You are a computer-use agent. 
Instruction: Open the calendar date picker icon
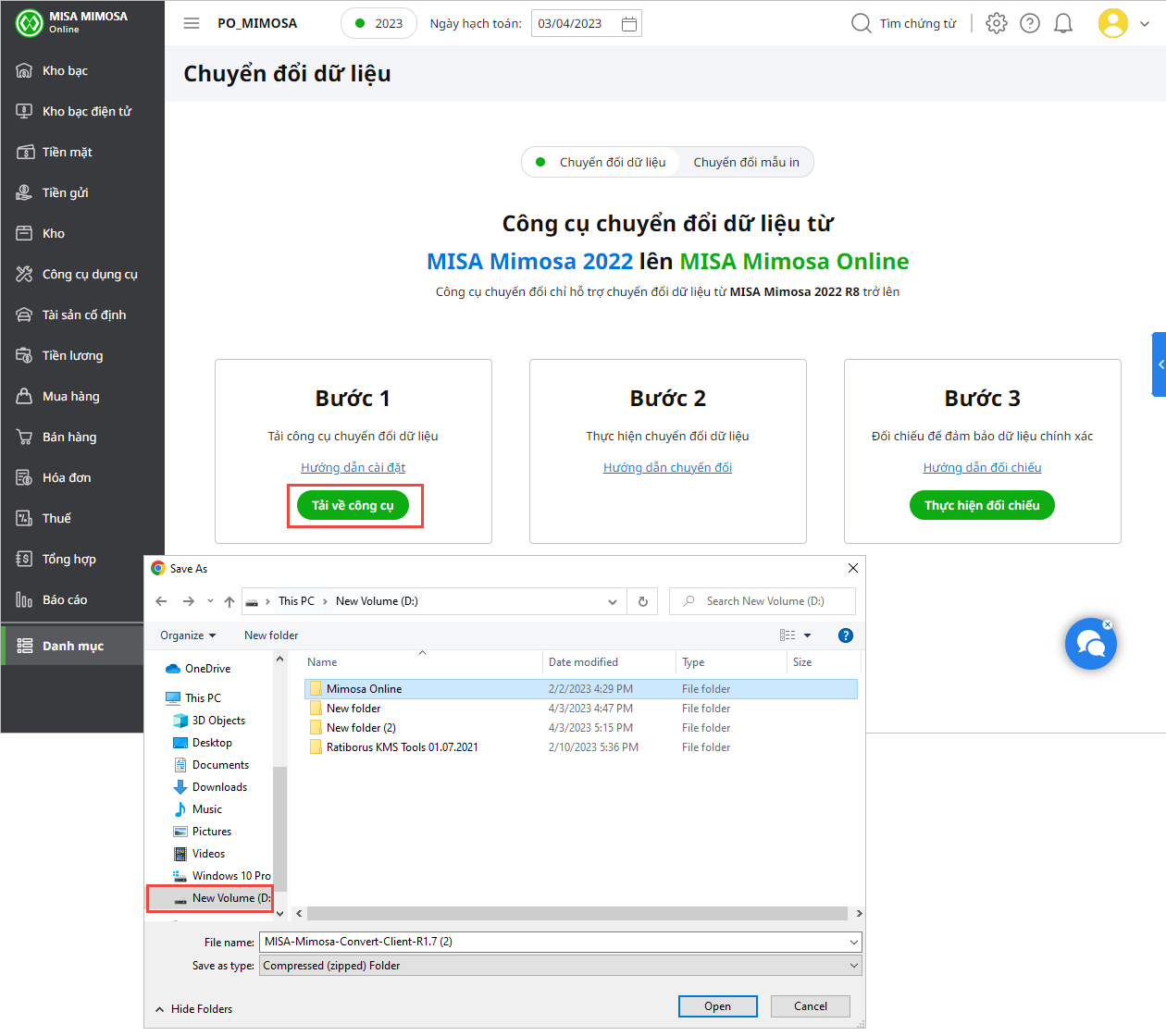tap(629, 24)
